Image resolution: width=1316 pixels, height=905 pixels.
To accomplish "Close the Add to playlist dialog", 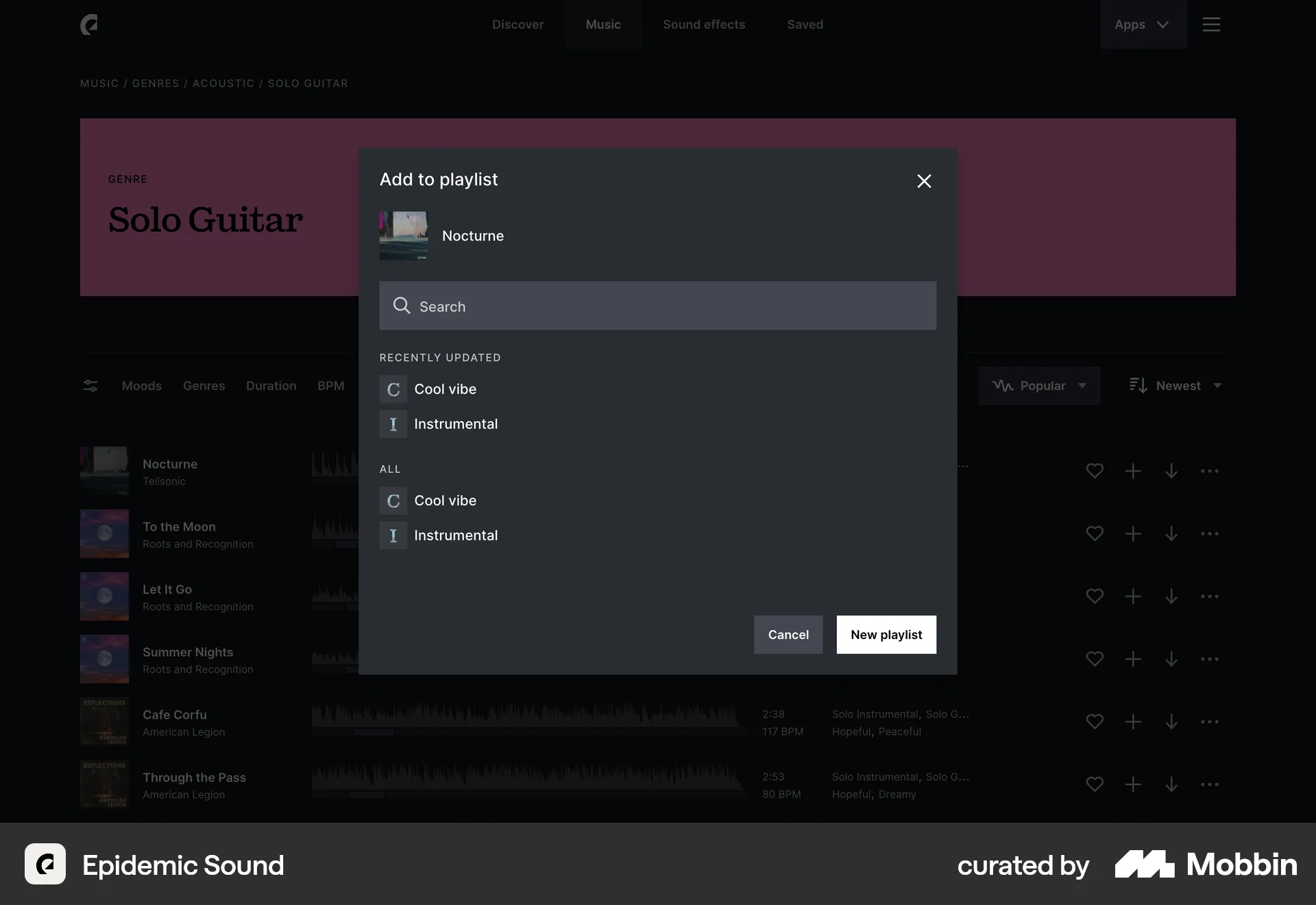I will tap(924, 181).
